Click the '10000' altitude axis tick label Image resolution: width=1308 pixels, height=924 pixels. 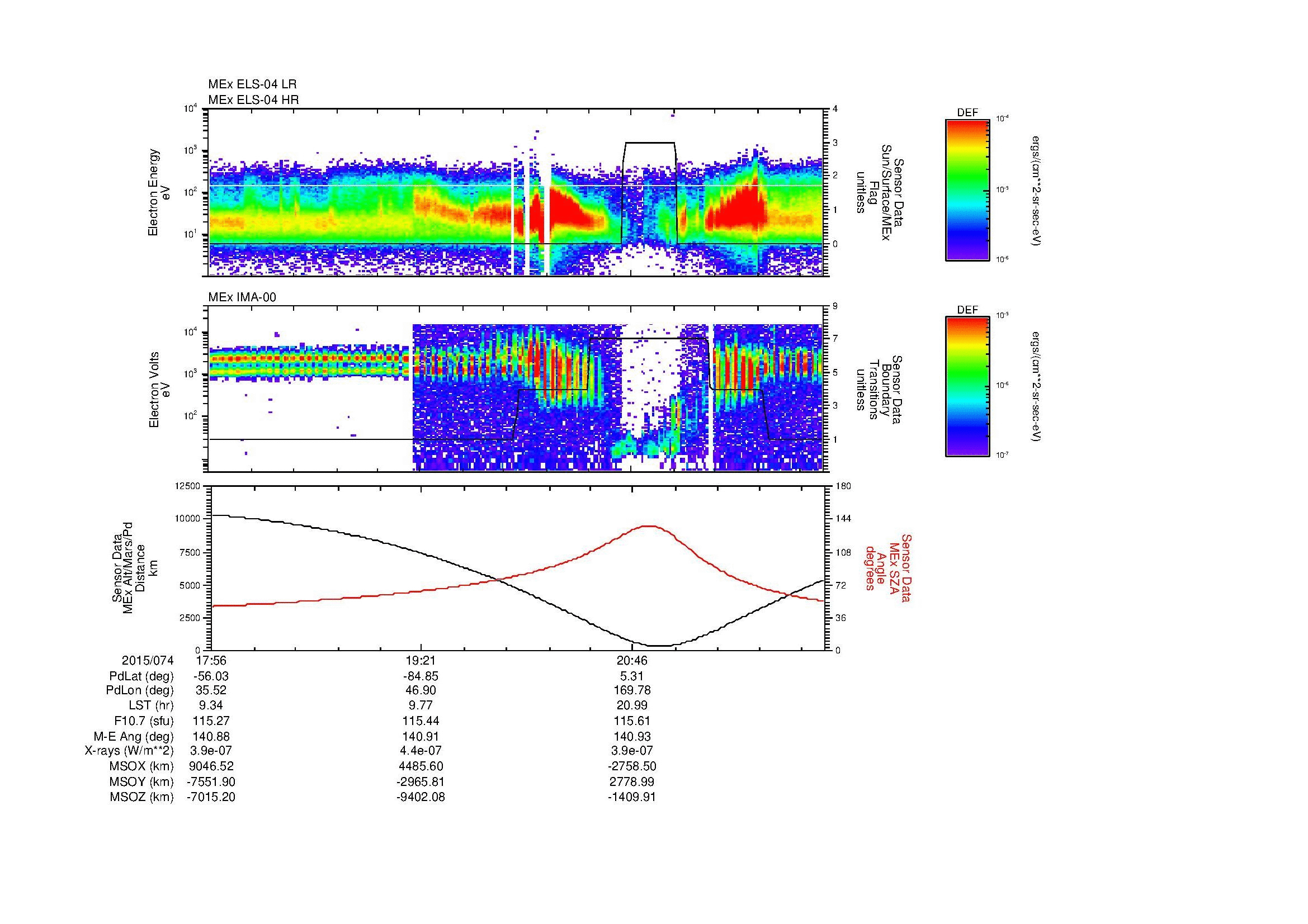click(187, 519)
